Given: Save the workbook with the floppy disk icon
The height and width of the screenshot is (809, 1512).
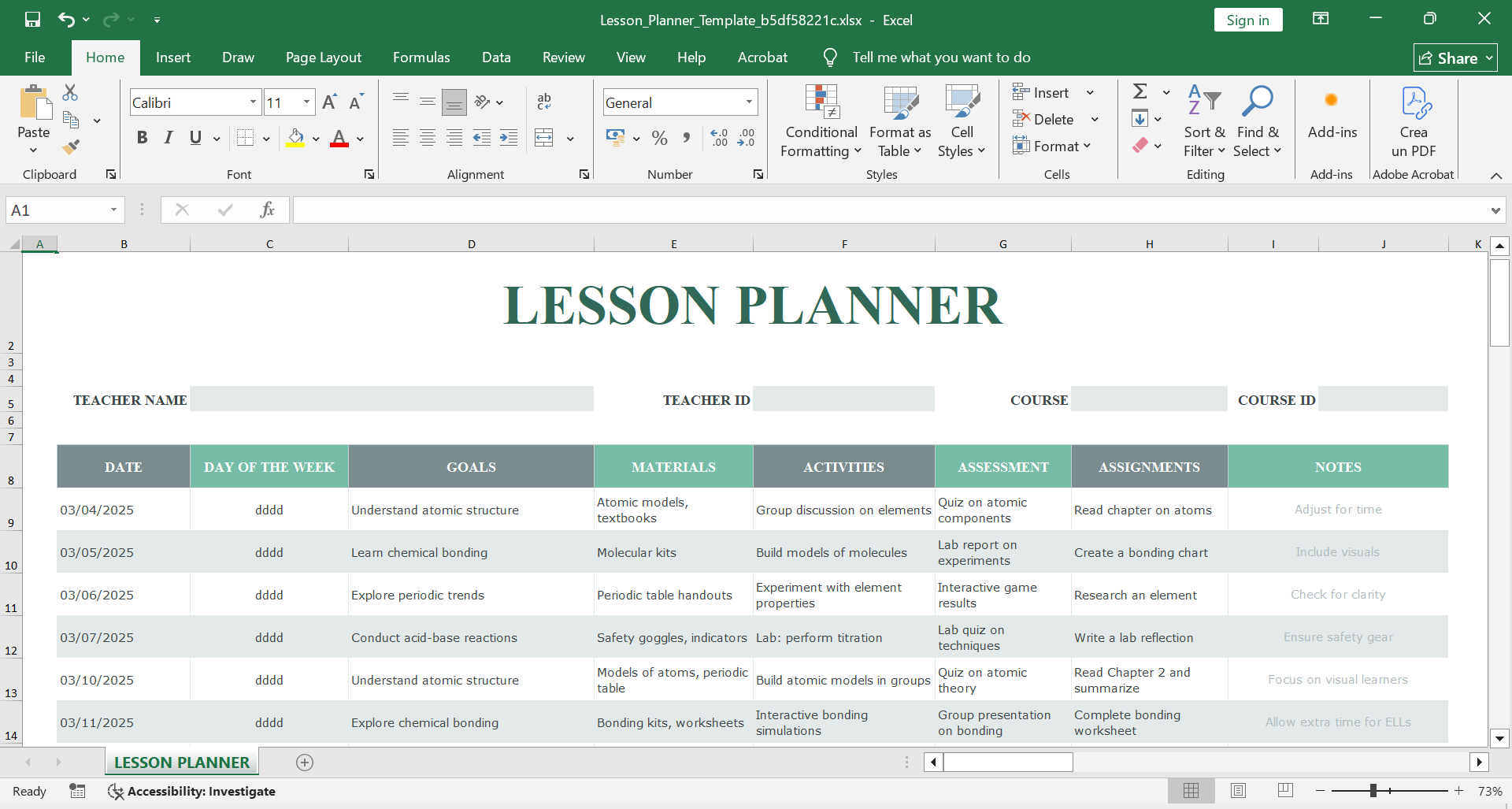Looking at the screenshot, I should click(32, 20).
